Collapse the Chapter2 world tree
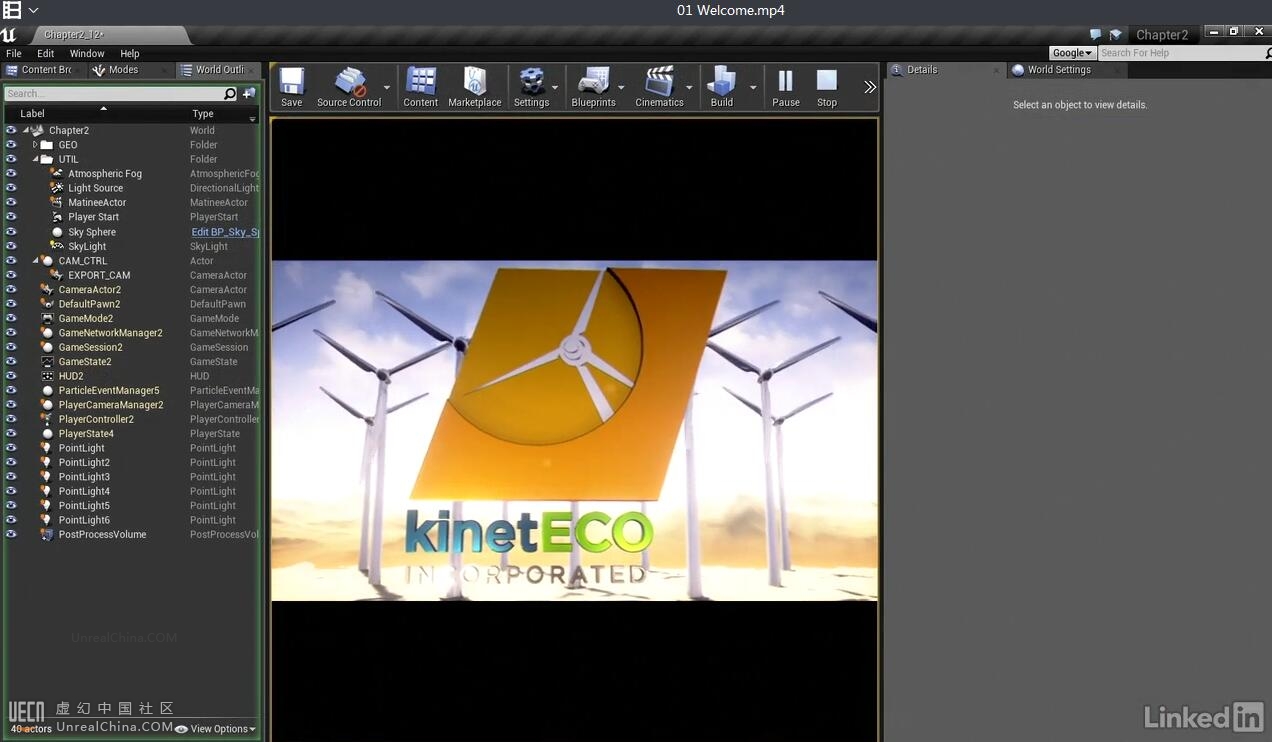1272x742 pixels. point(26,130)
